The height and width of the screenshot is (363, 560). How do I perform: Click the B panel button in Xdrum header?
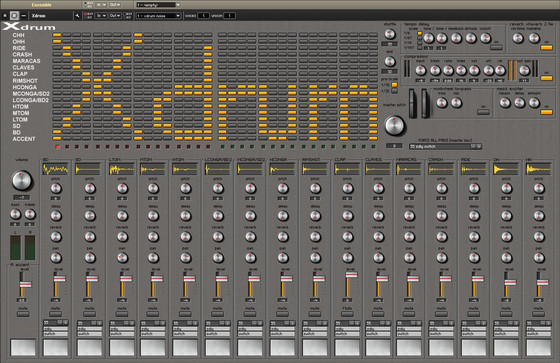point(14,15)
